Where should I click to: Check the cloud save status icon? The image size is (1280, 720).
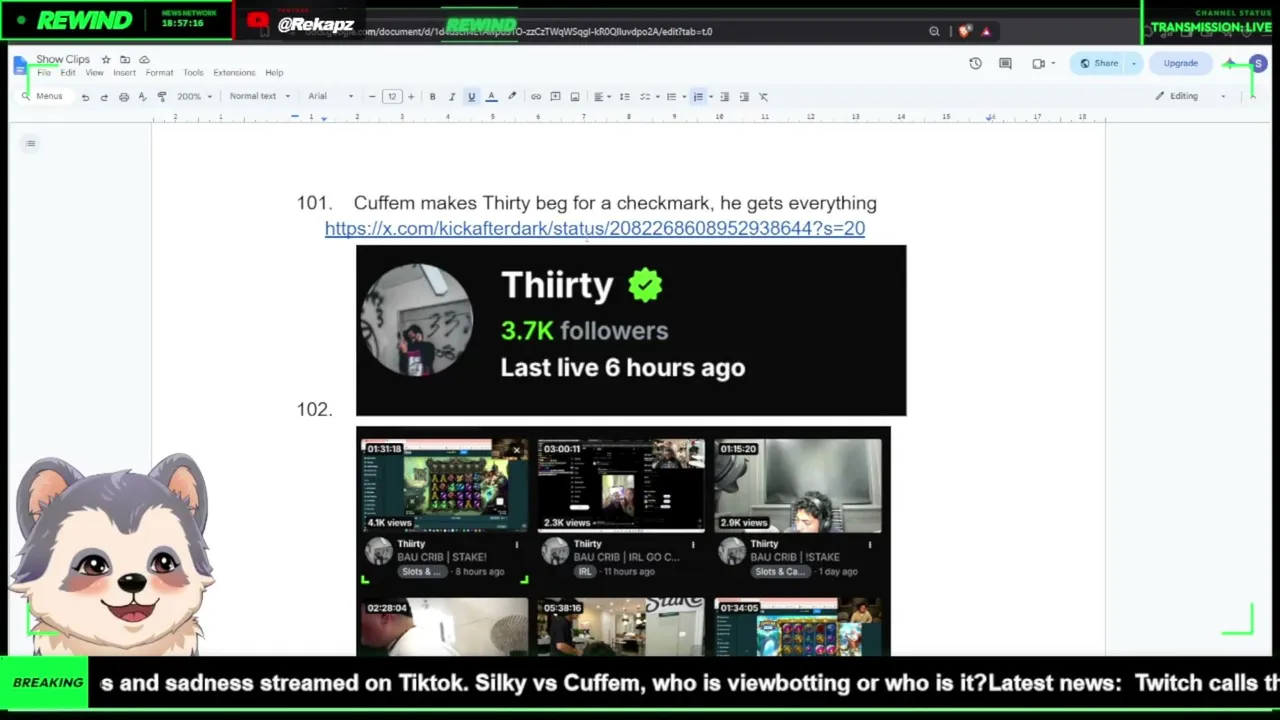[144, 60]
